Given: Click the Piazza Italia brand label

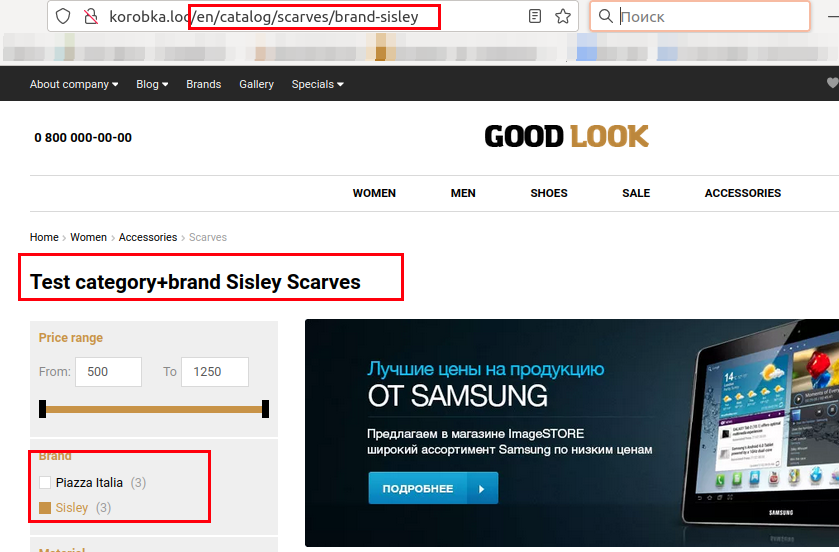Looking at the screenshot, I should [x=89, y=482].
